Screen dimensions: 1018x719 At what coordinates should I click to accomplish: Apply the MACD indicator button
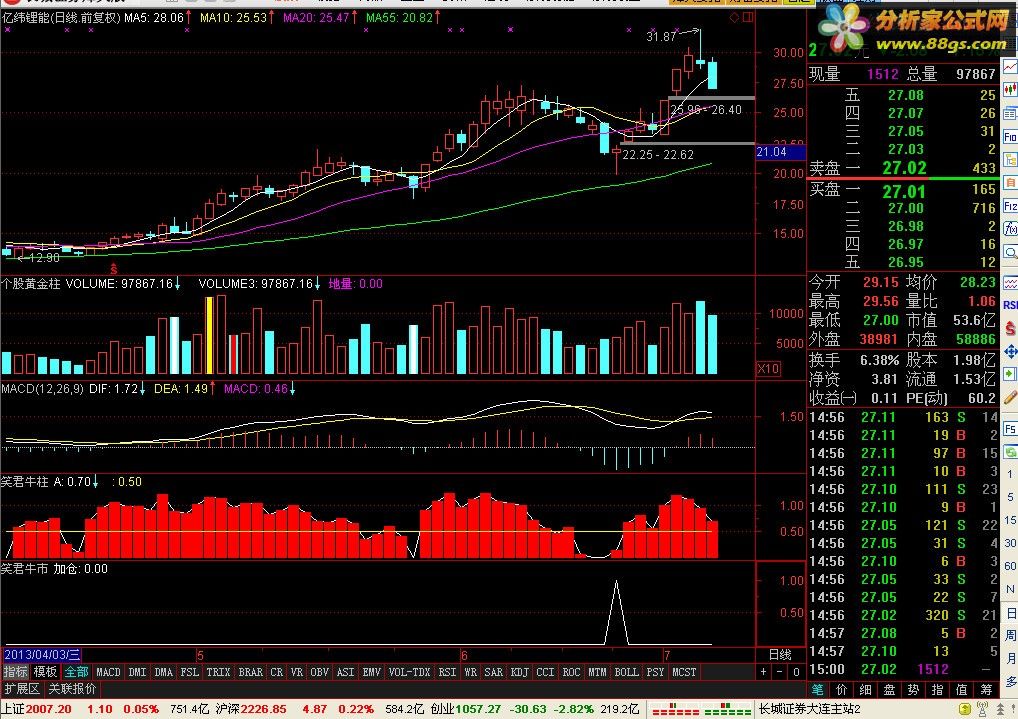pos(108,672)
